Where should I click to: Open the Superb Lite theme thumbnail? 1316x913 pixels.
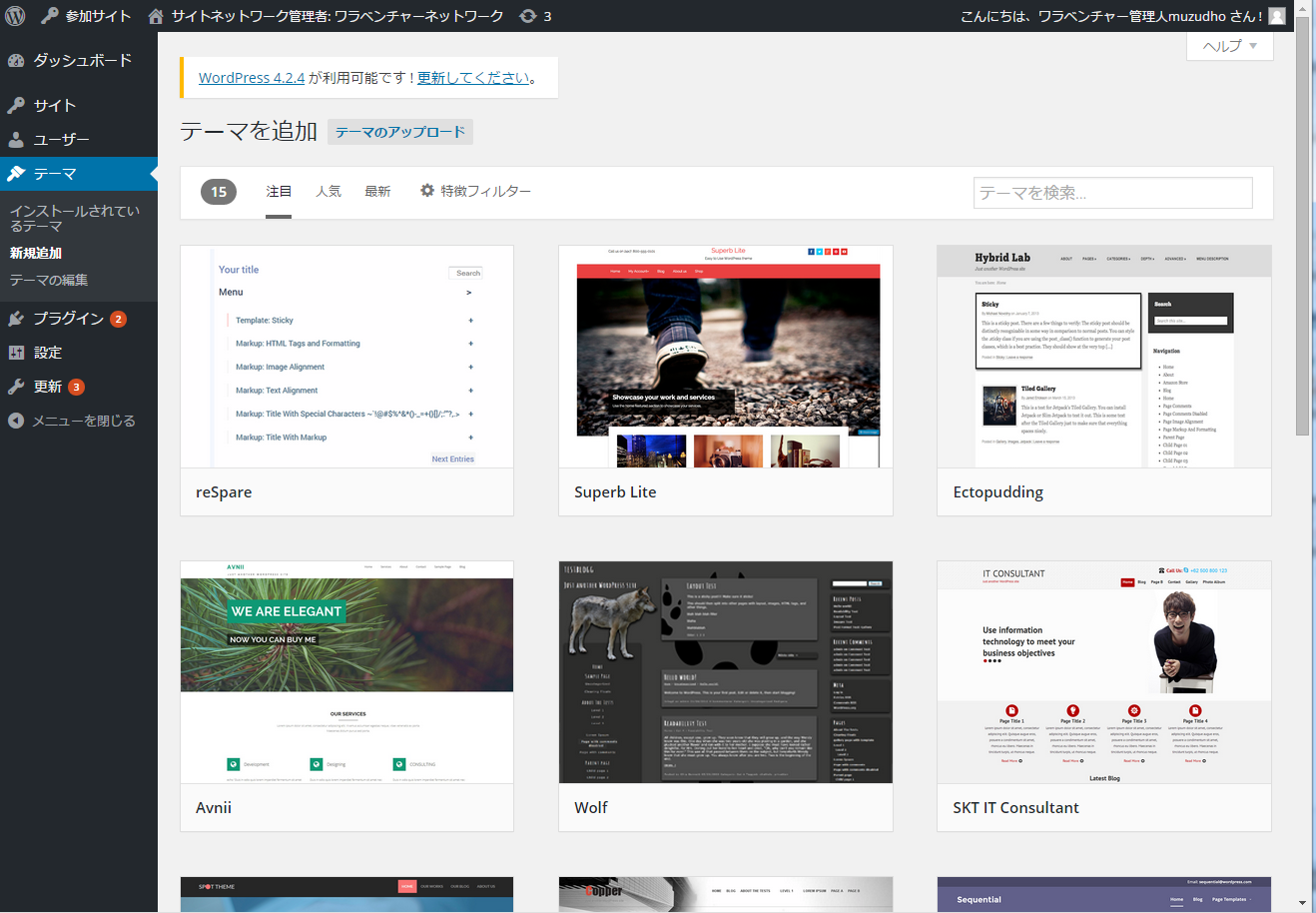click(x=726, y=357)
